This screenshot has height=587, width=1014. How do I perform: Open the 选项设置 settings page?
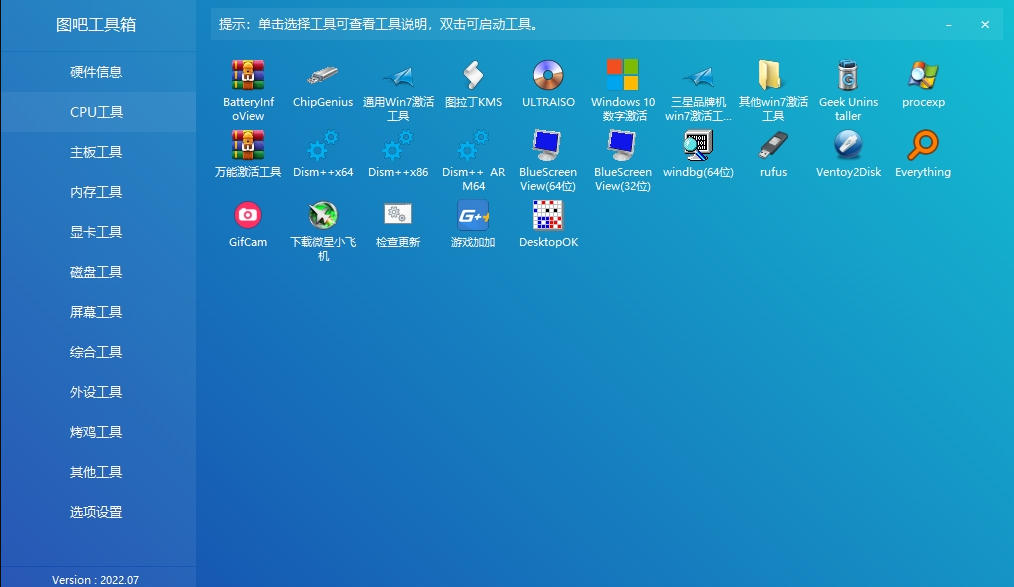tap(98, 513)
